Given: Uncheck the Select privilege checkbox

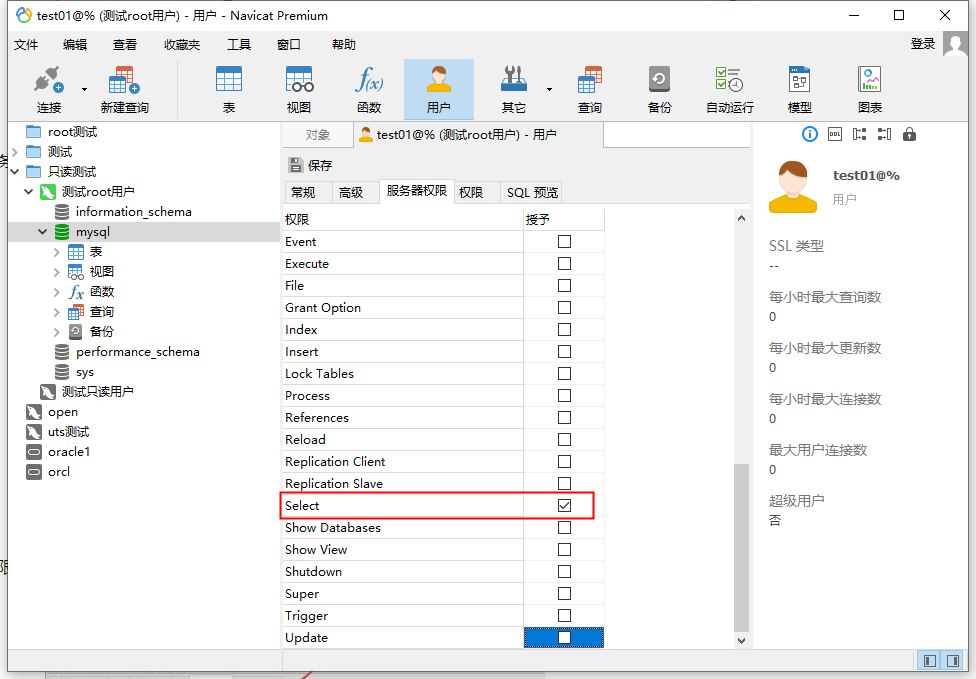Looking at the screenshot, I should coord(565,505).
